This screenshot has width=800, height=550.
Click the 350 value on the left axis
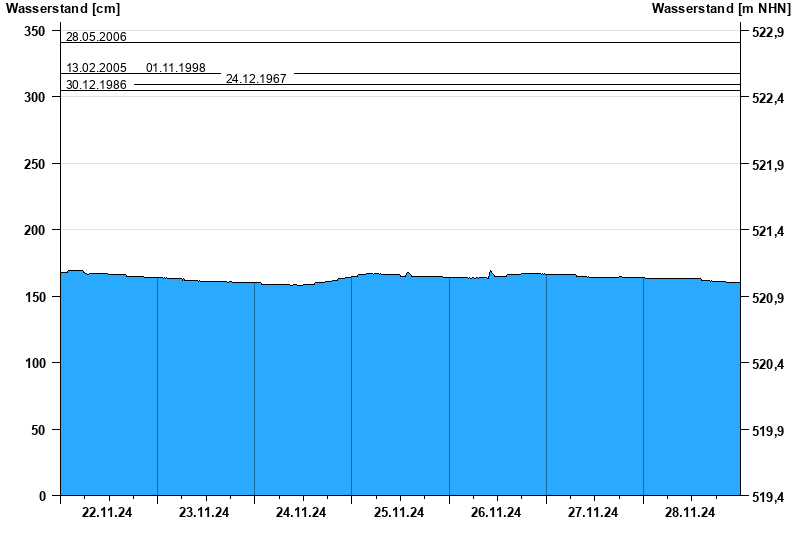[x=35, y=32]
